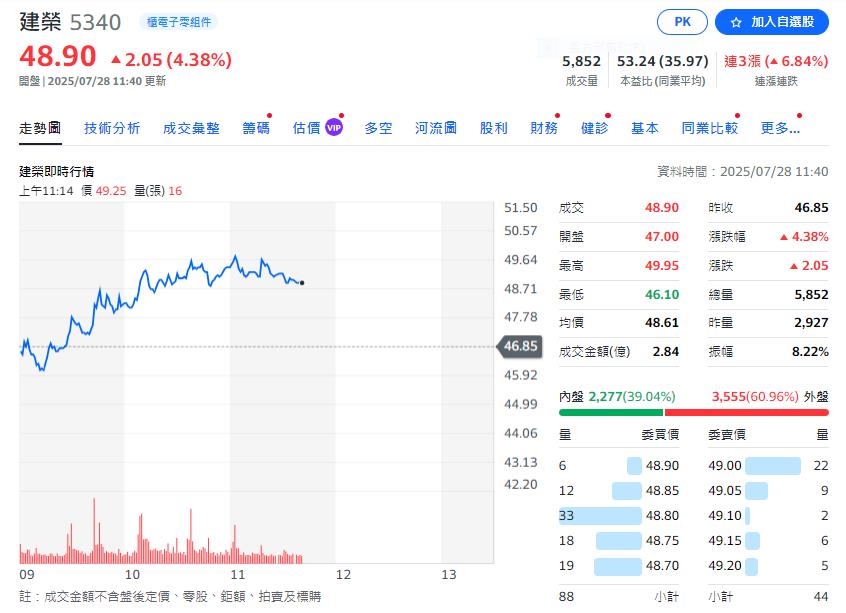Open the 更多... dropdown menu
The width and height of the screenshot is (846, 613).
[x=781, y=128]
